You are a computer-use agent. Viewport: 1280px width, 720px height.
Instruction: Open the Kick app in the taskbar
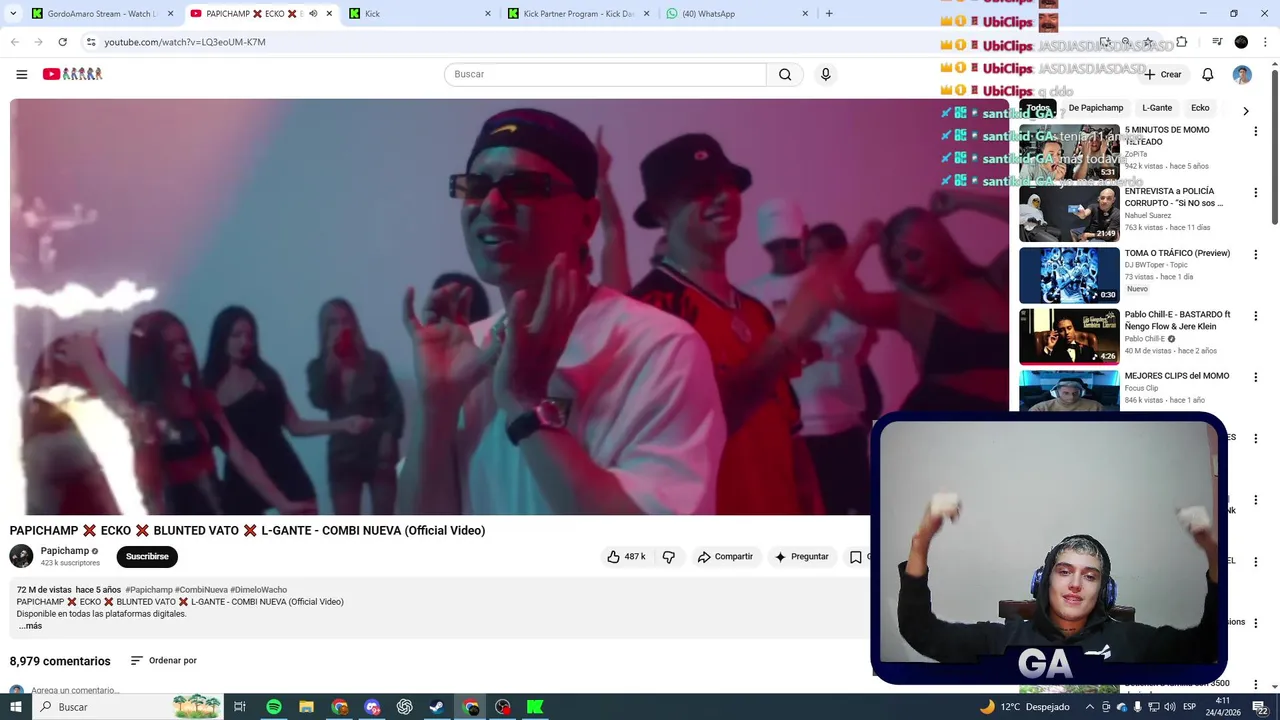535,707
